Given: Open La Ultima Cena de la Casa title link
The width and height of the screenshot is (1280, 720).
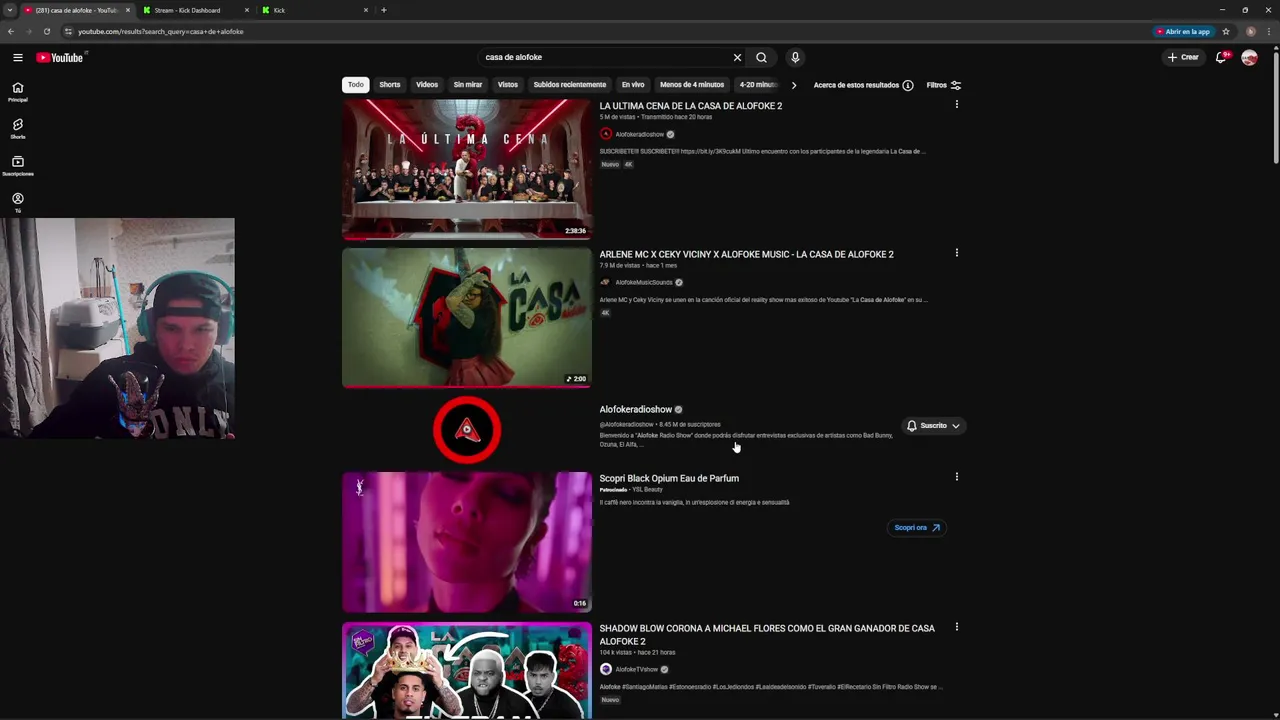Looking at the screenshot, I should tap(691, 106).
